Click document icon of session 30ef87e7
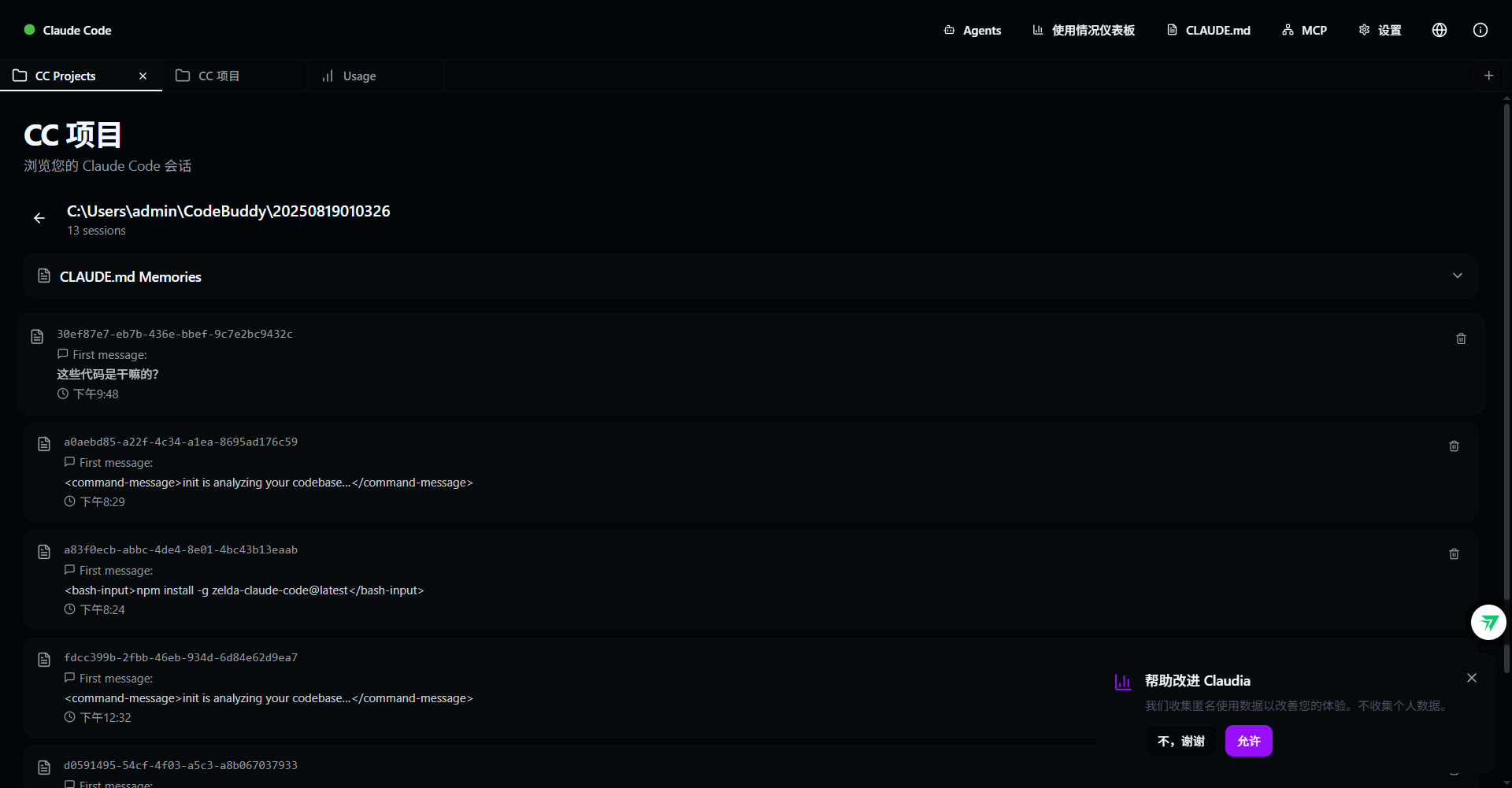 pos(37,337)
